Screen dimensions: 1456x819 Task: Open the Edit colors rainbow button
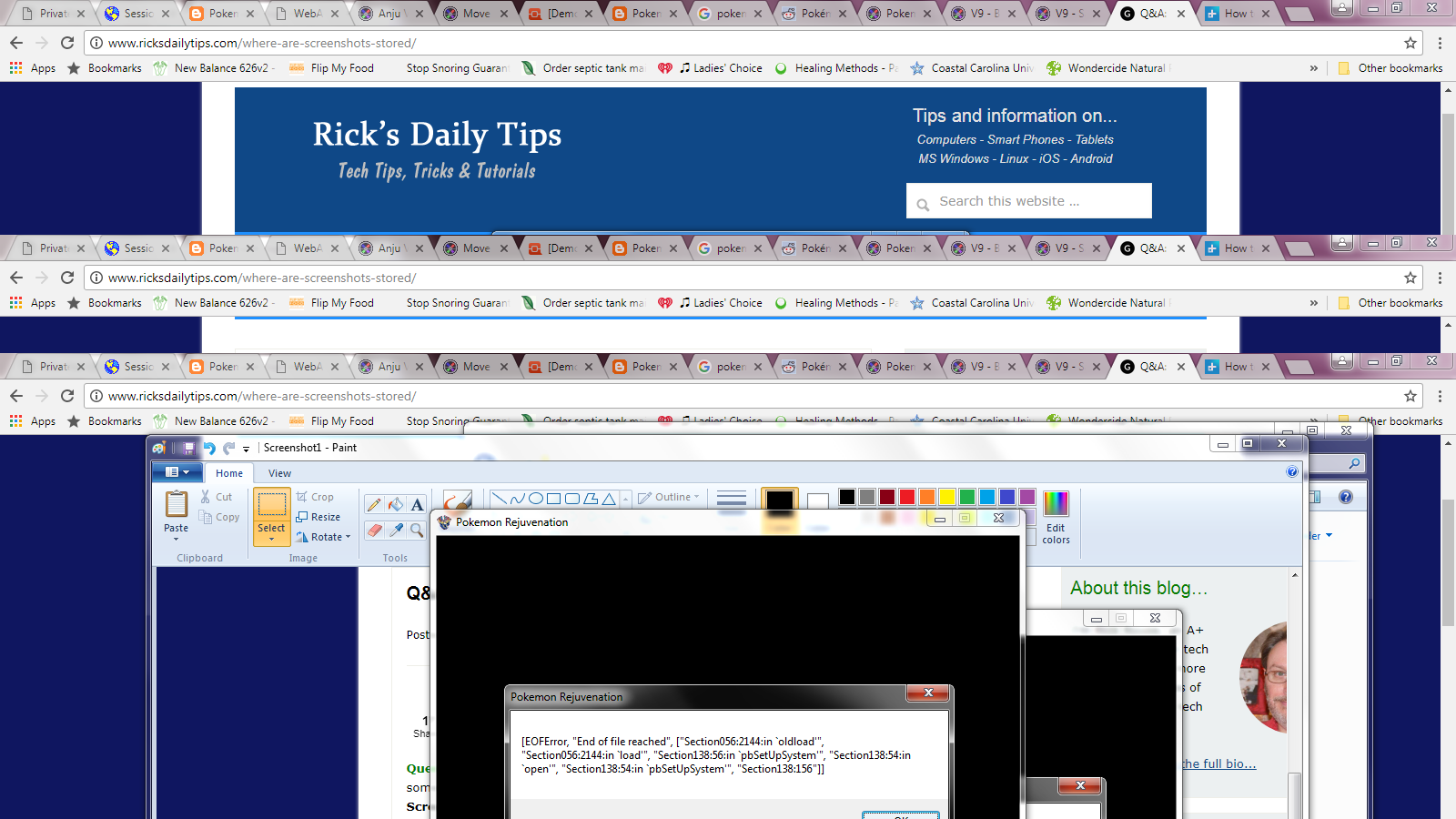click(1056, 517)
